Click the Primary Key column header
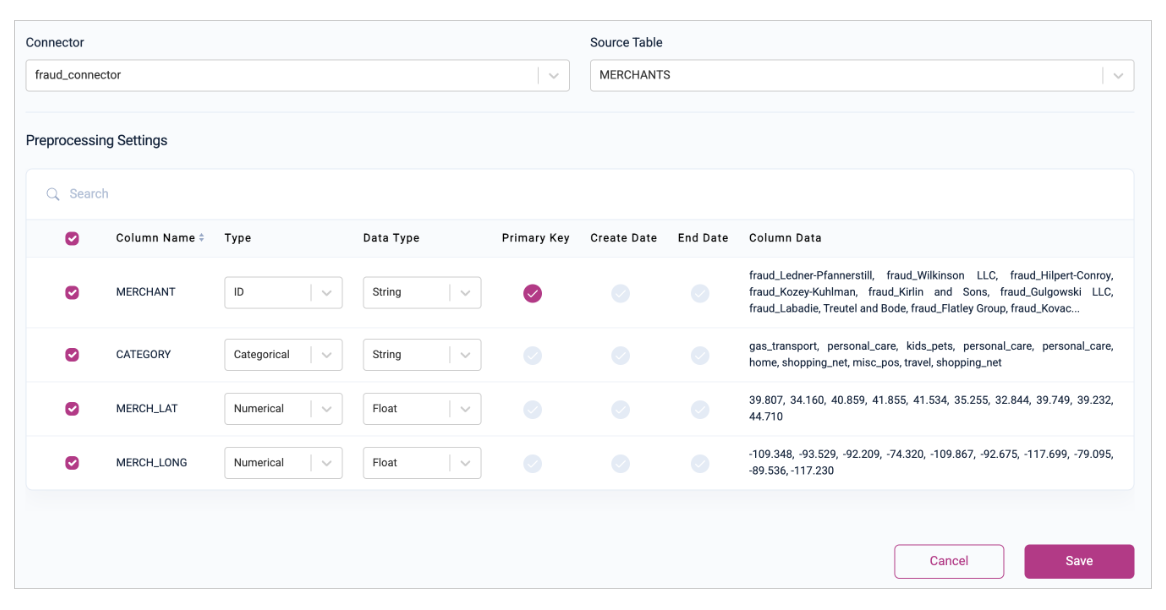 (x=535, y=238)
